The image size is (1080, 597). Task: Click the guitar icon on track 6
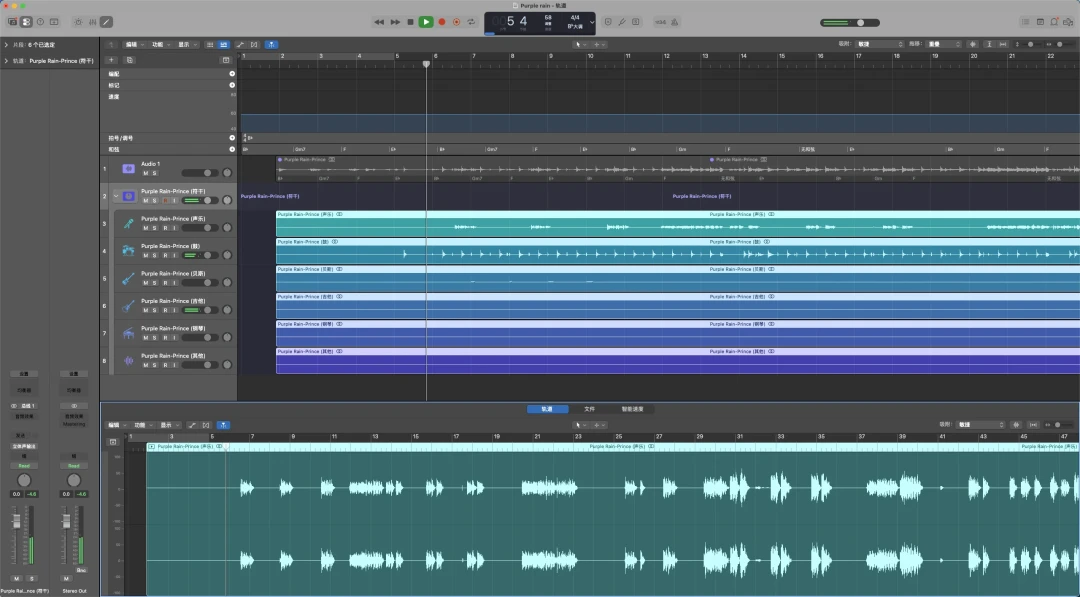[128, 306]
